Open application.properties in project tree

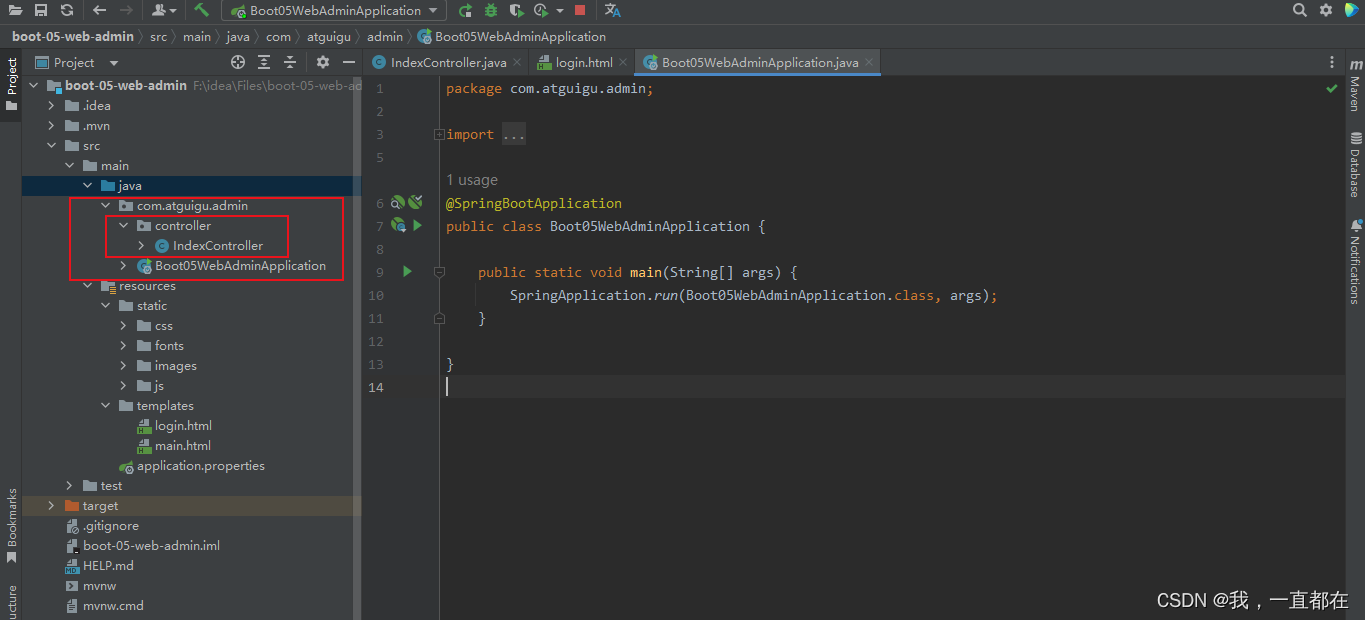pyautogui.click(x=200, y=466)
